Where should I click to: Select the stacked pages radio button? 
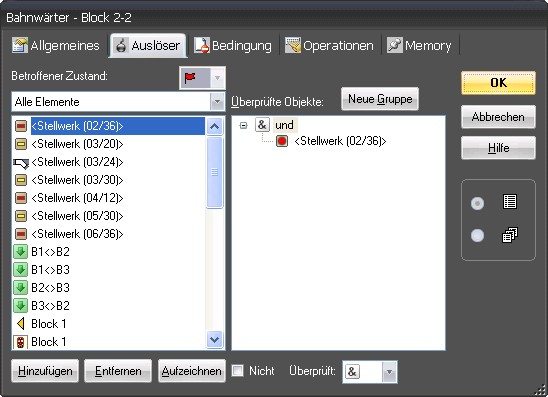pos(477,235)
